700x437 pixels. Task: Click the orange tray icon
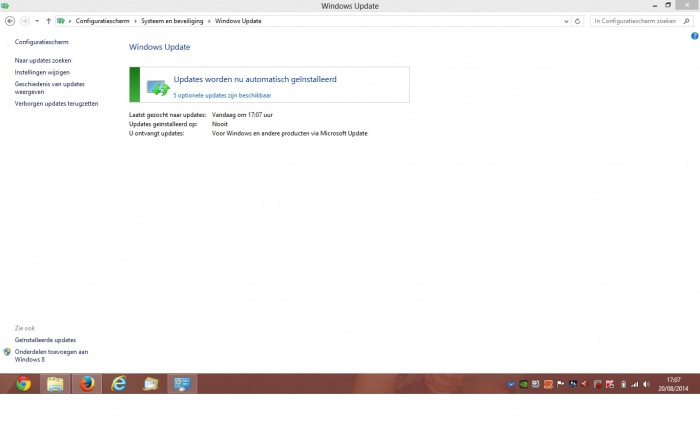[548, 384]
